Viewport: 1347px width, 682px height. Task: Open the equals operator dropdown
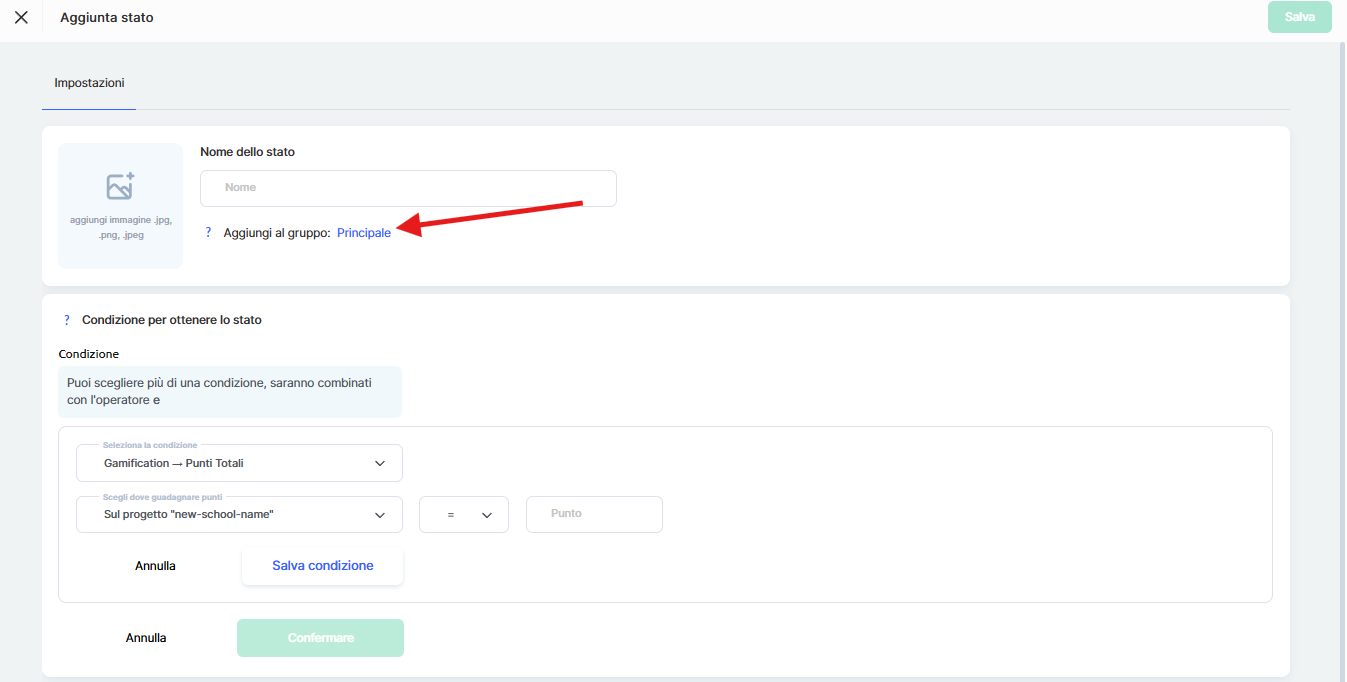pos(464,514)
